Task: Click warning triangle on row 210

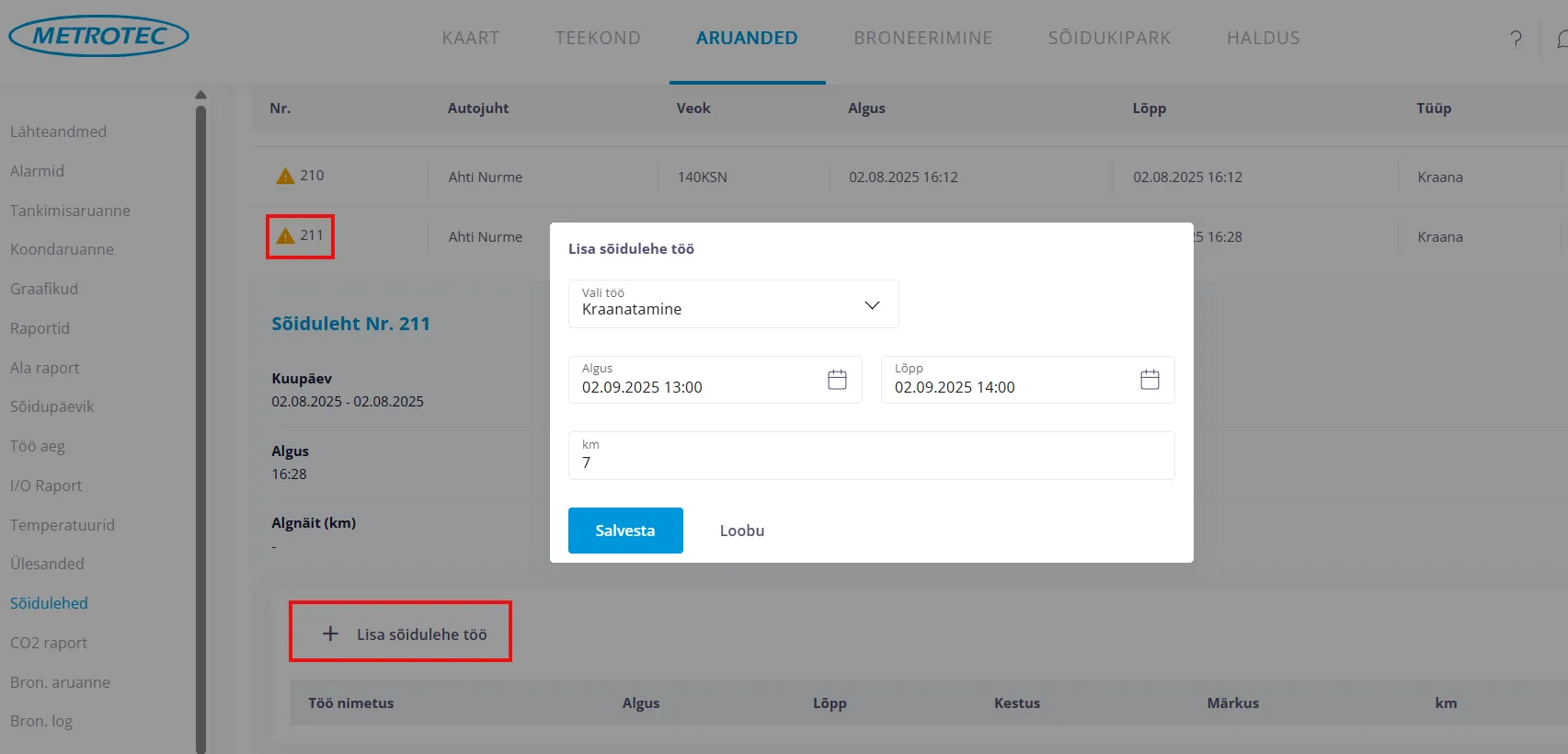Action: 285,176
